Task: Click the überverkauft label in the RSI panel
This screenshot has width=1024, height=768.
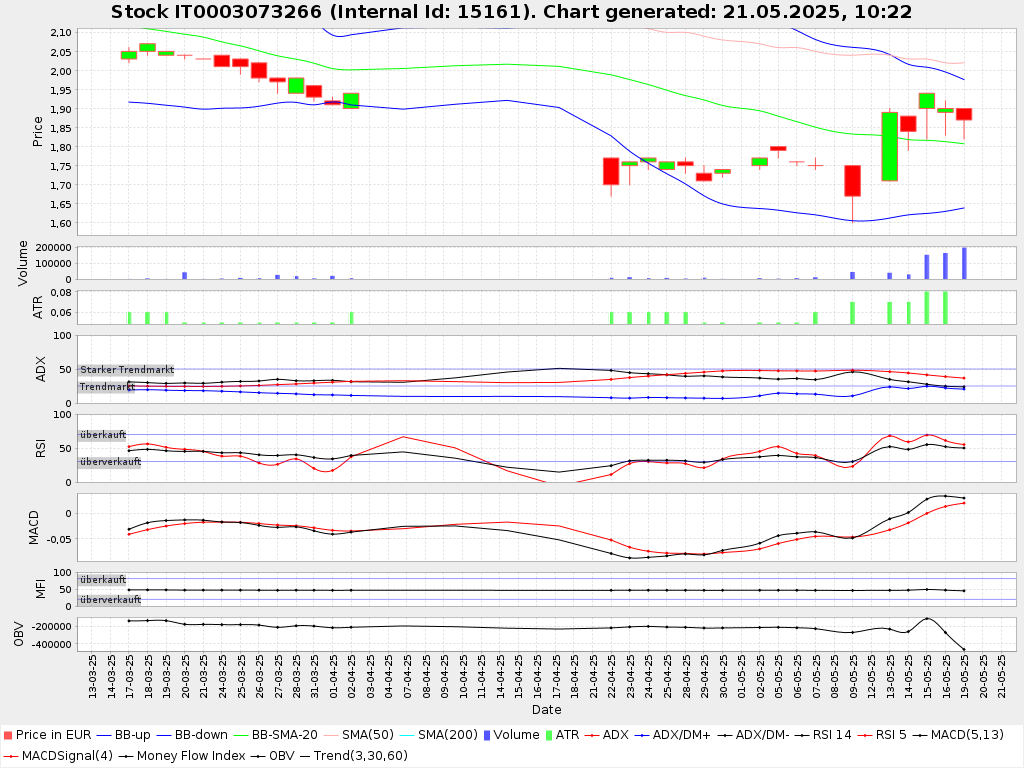Action: 110,462
